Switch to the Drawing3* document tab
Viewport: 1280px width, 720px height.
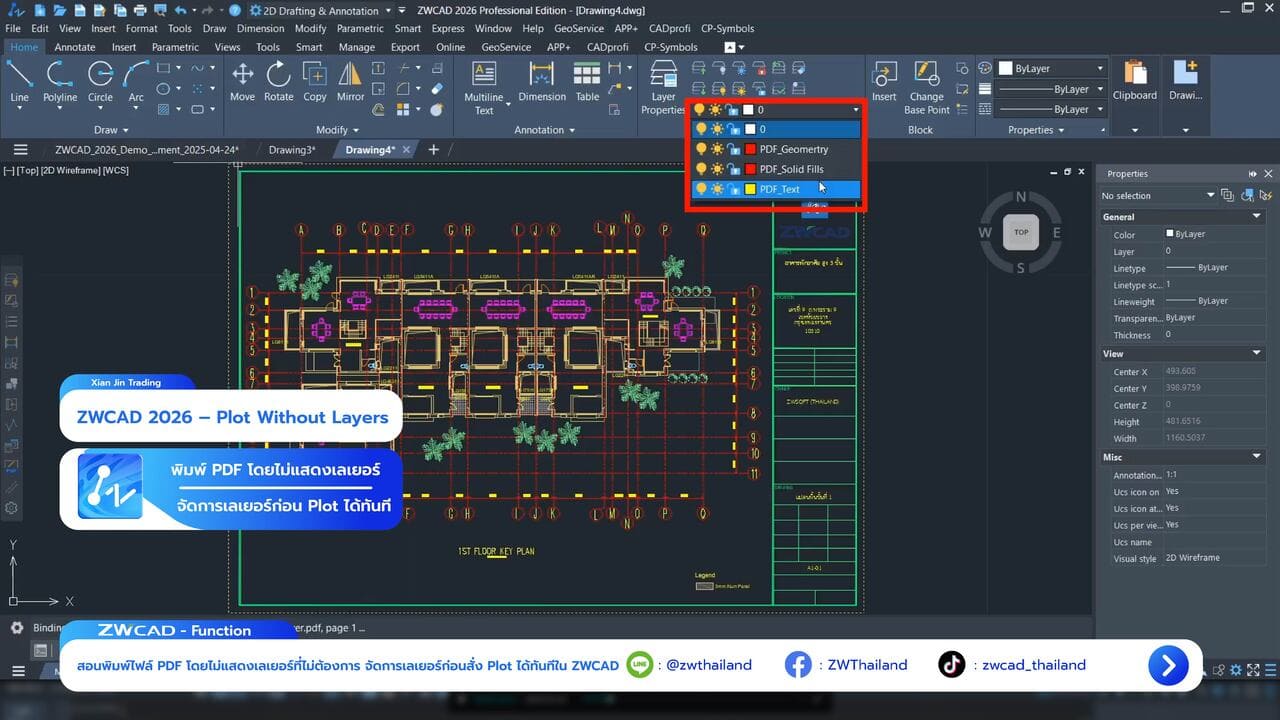click(x=292, y=150)
